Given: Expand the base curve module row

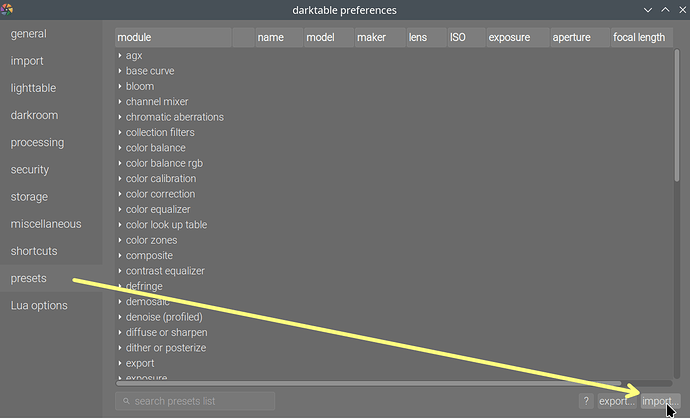Looking at the screenshot, I should (x=120, y=71).
